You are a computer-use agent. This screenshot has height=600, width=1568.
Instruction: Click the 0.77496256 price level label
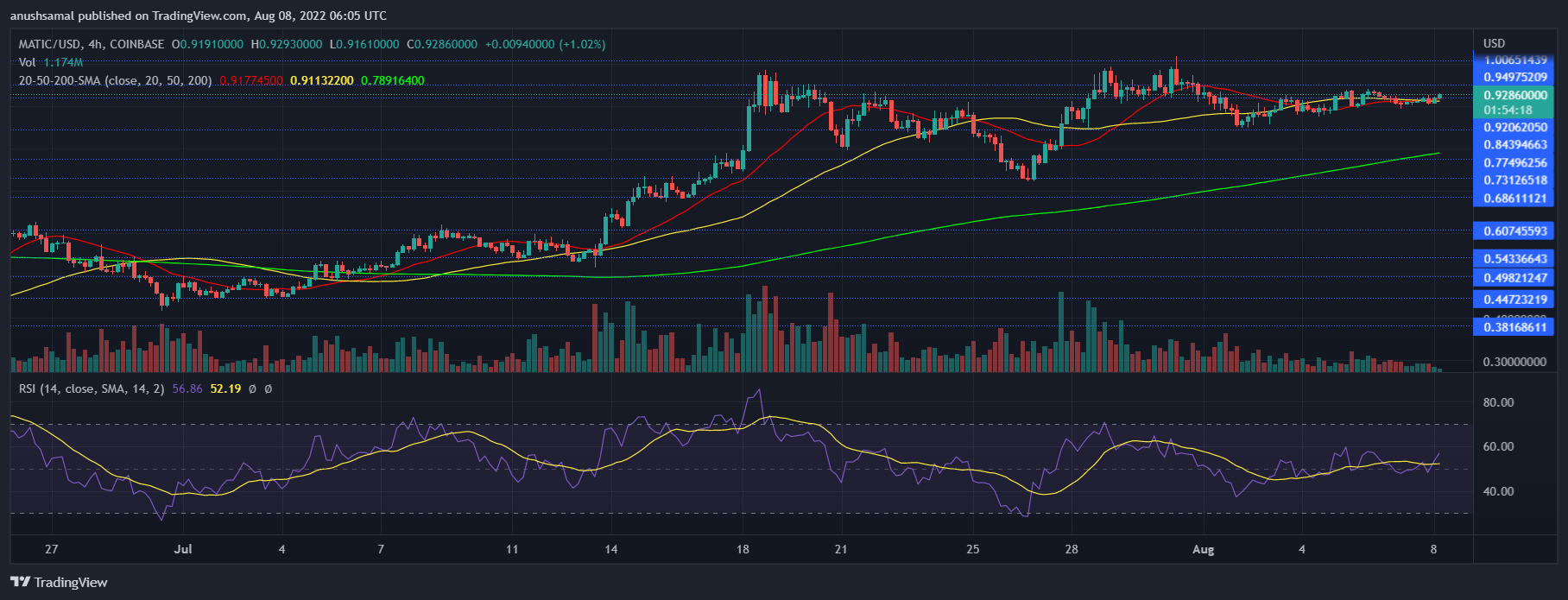pyautogui.click(x=1514, y=162)
